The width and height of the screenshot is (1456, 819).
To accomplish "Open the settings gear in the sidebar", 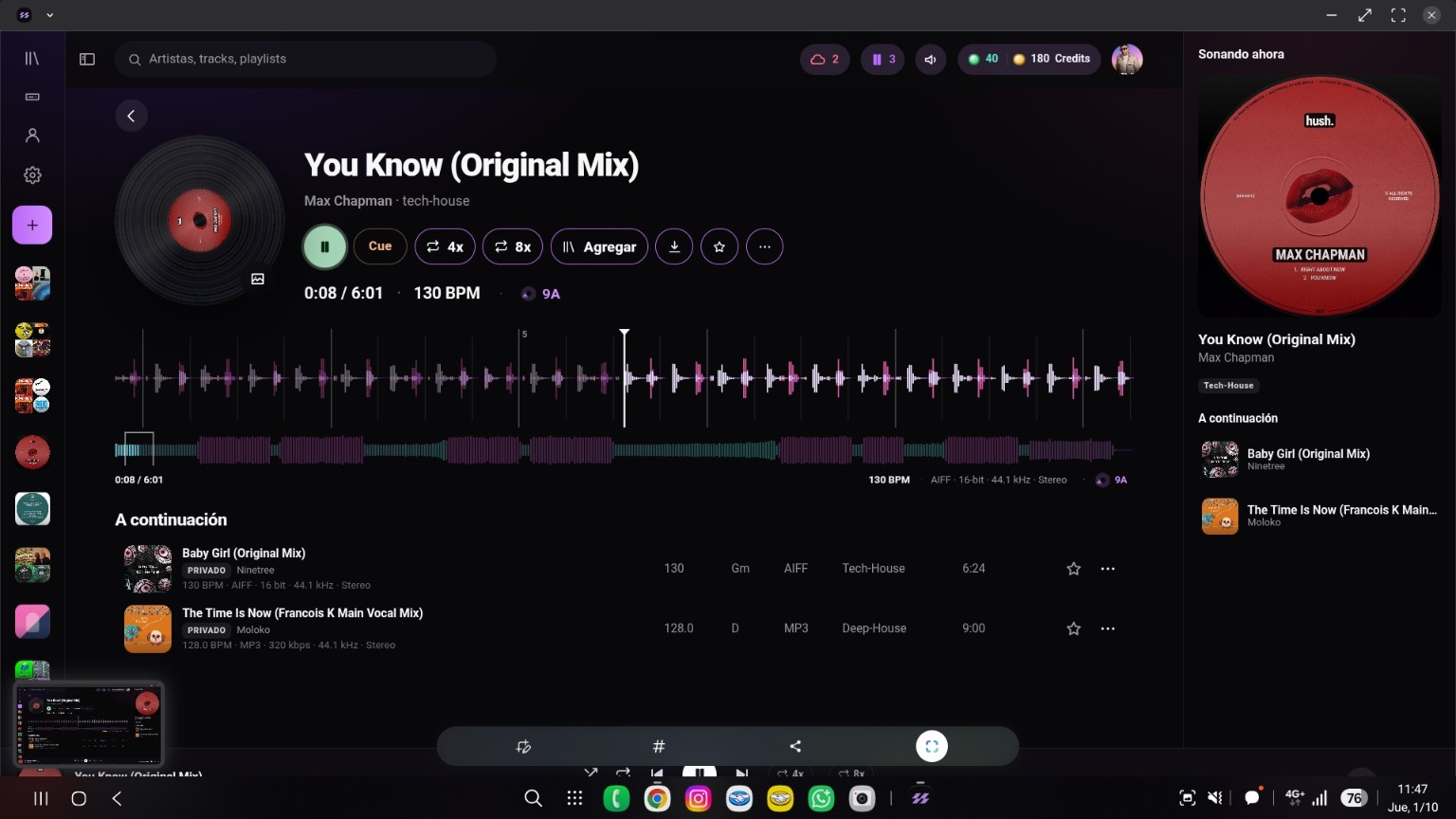I will click(32, 175).
